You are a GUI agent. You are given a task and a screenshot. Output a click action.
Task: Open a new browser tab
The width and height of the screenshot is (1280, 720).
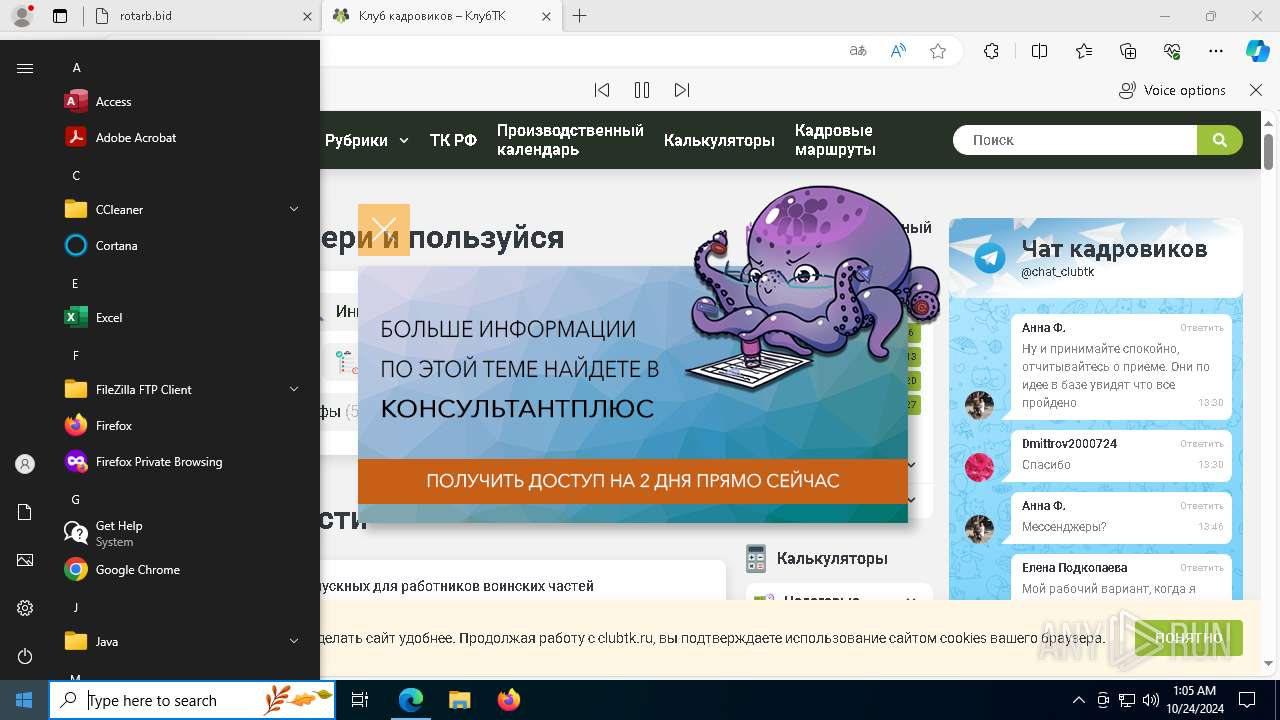579,16
